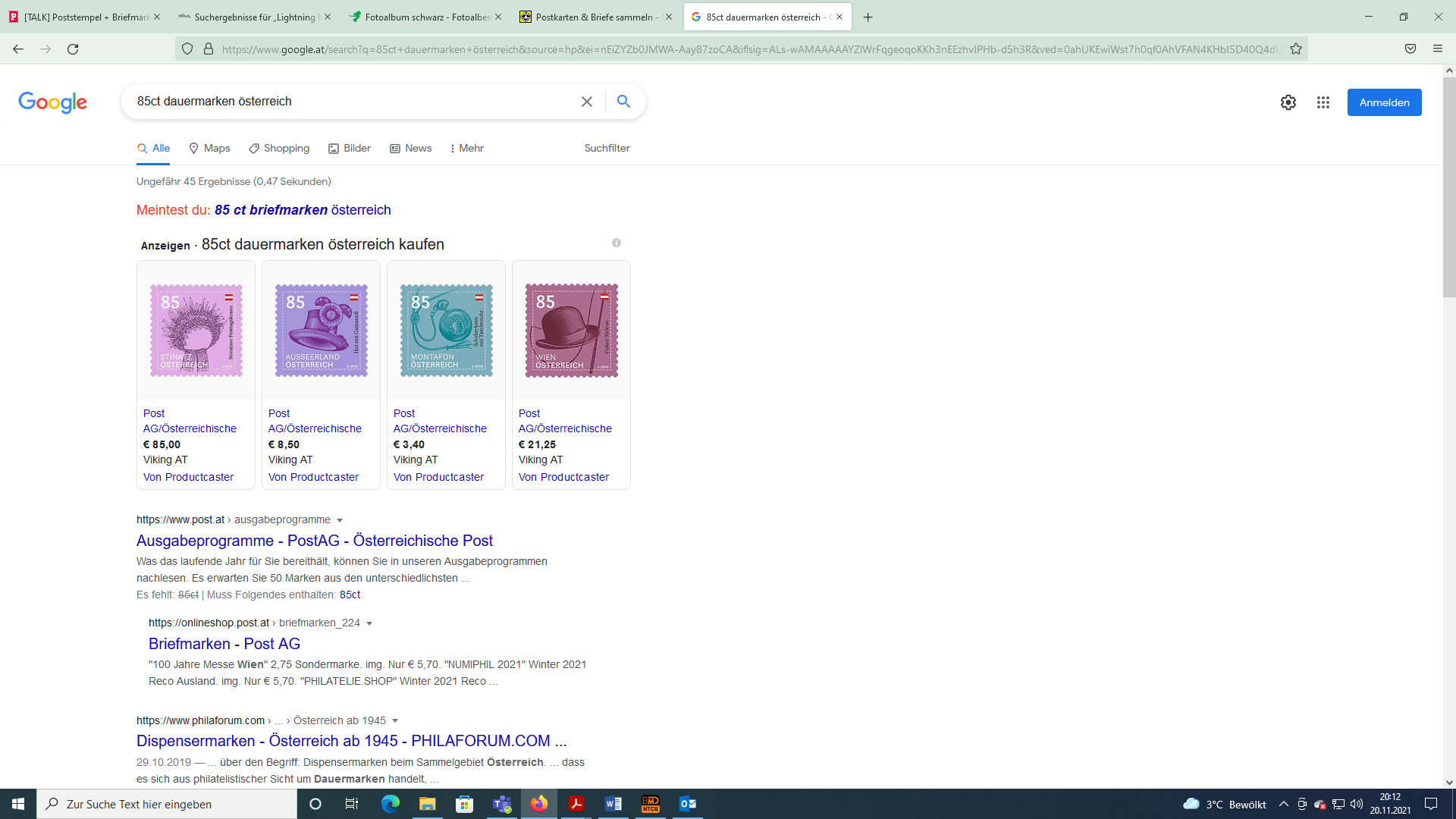
Task: Click the Firefox URL address bar
Action: coord(751,49)
